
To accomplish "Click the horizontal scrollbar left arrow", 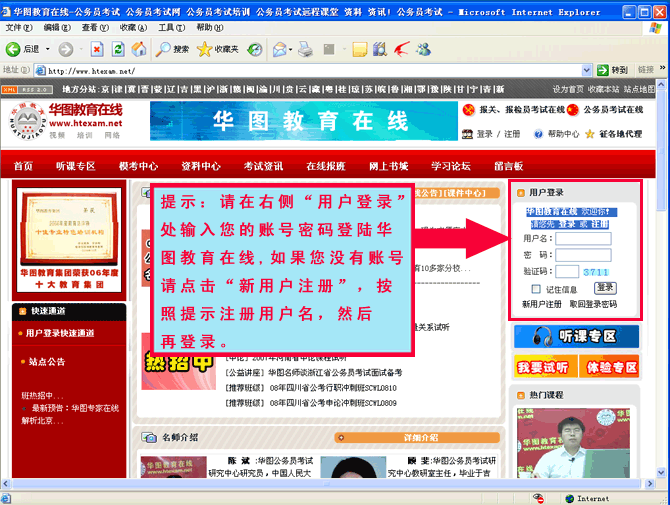I will (5, 484).
